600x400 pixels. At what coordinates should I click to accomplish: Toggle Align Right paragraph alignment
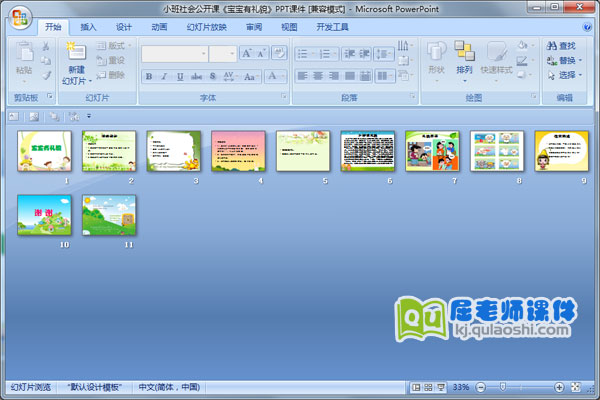pos(334,76)
